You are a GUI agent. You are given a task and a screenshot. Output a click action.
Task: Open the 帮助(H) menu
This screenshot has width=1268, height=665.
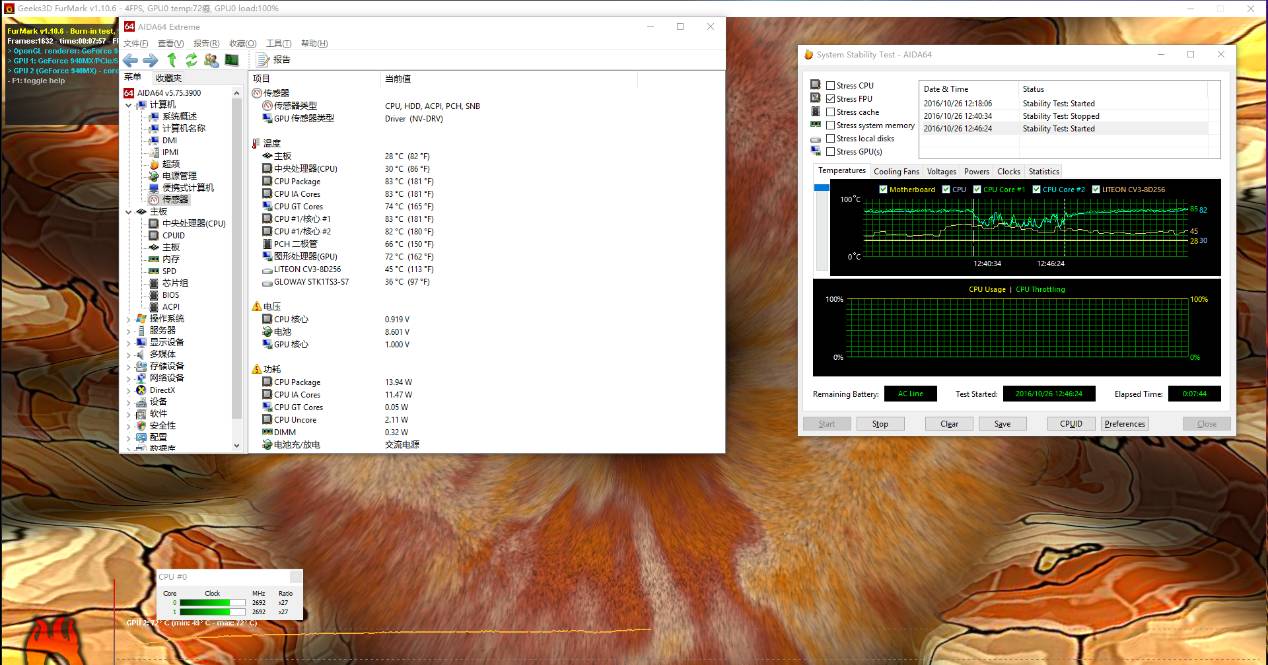click(x=315, y=44)
